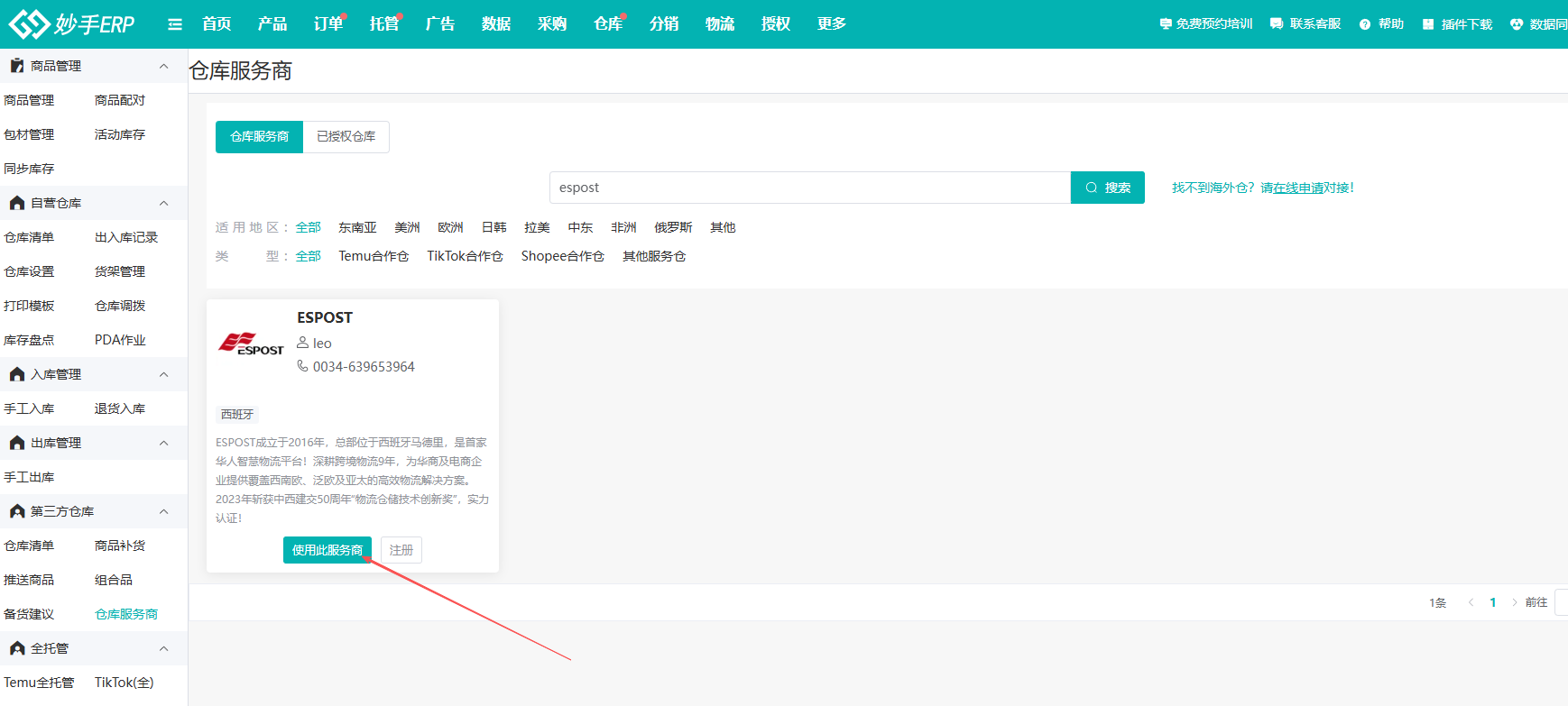Filter type by TikTok合作仓
The height and width of the screenshot is (706, 1568).
tap(465, 256)
